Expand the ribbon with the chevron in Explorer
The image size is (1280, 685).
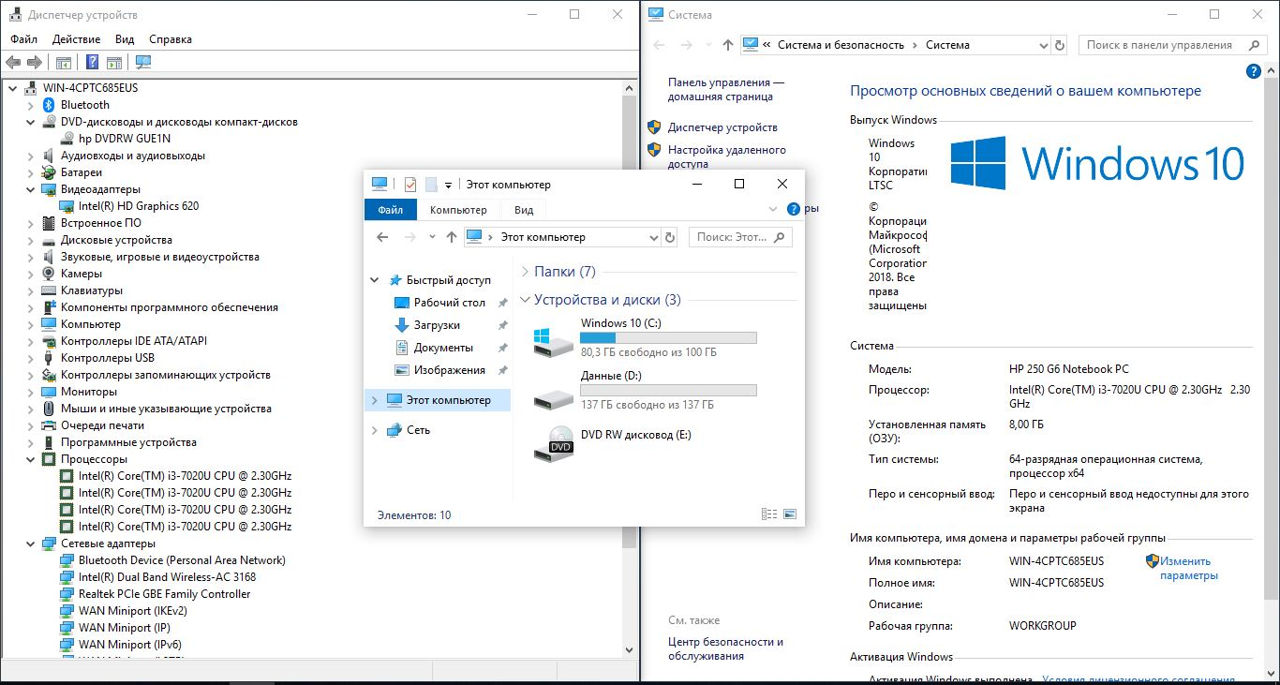(773, 210)
